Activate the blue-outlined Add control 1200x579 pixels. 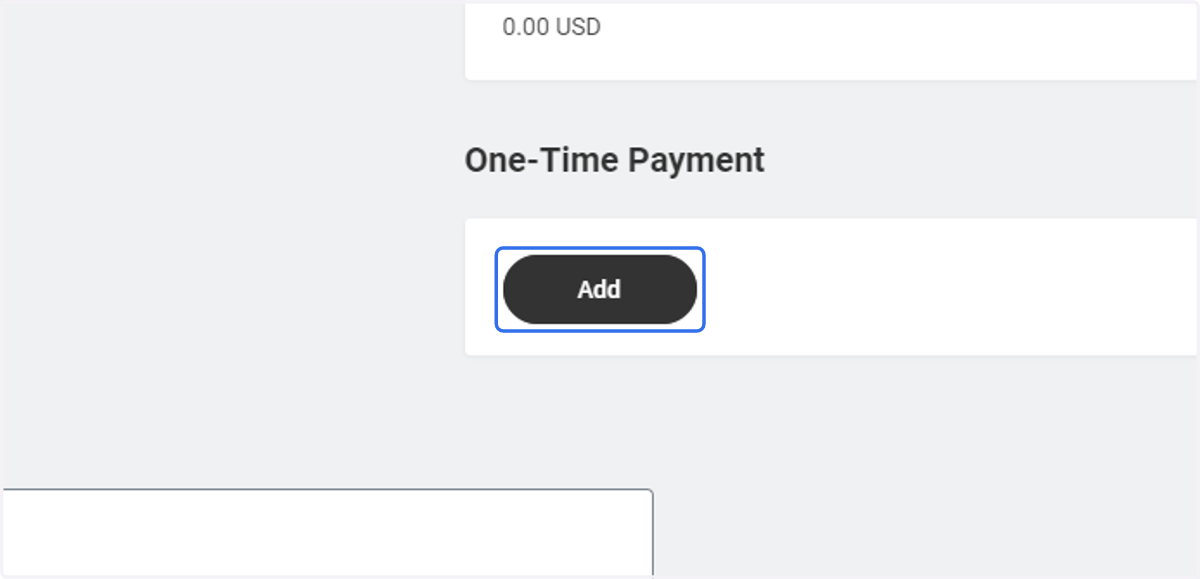600,289
